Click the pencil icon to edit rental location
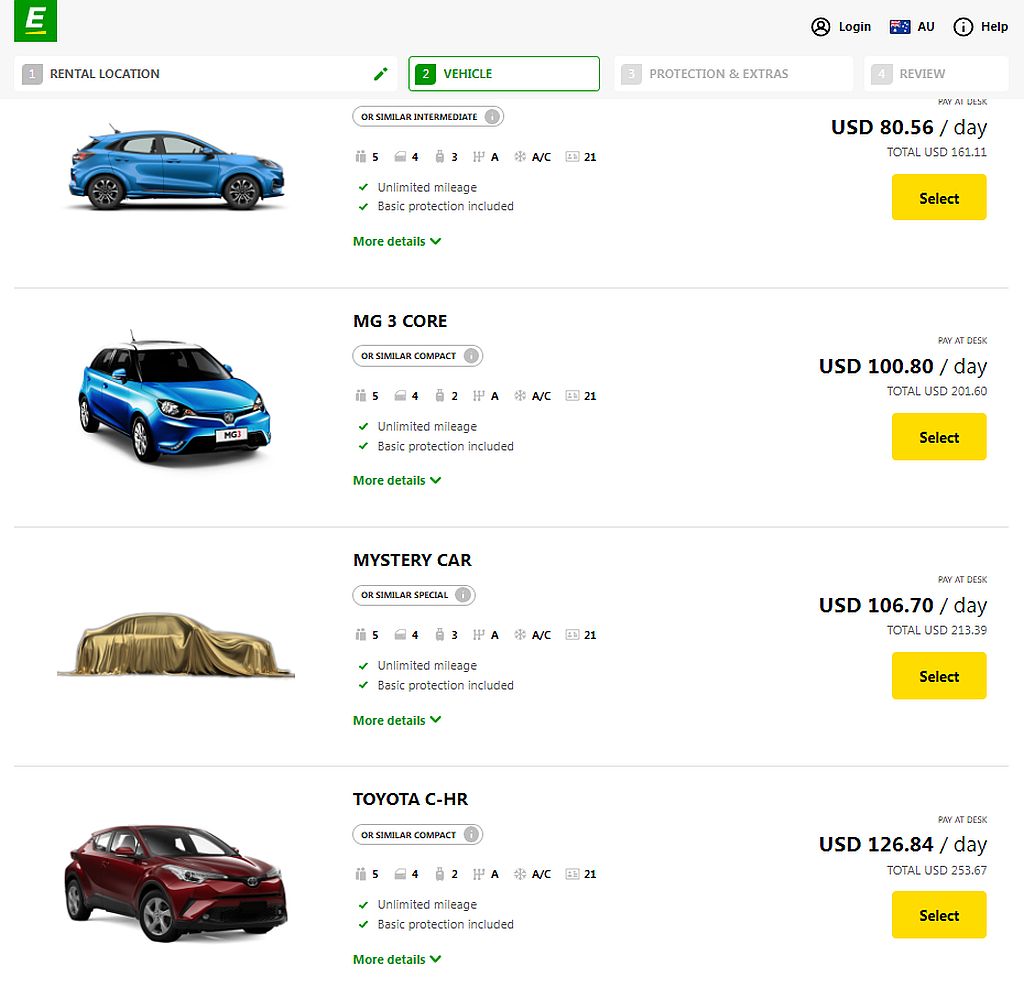This screenshot has height=999, width=1024. point(380,73)
